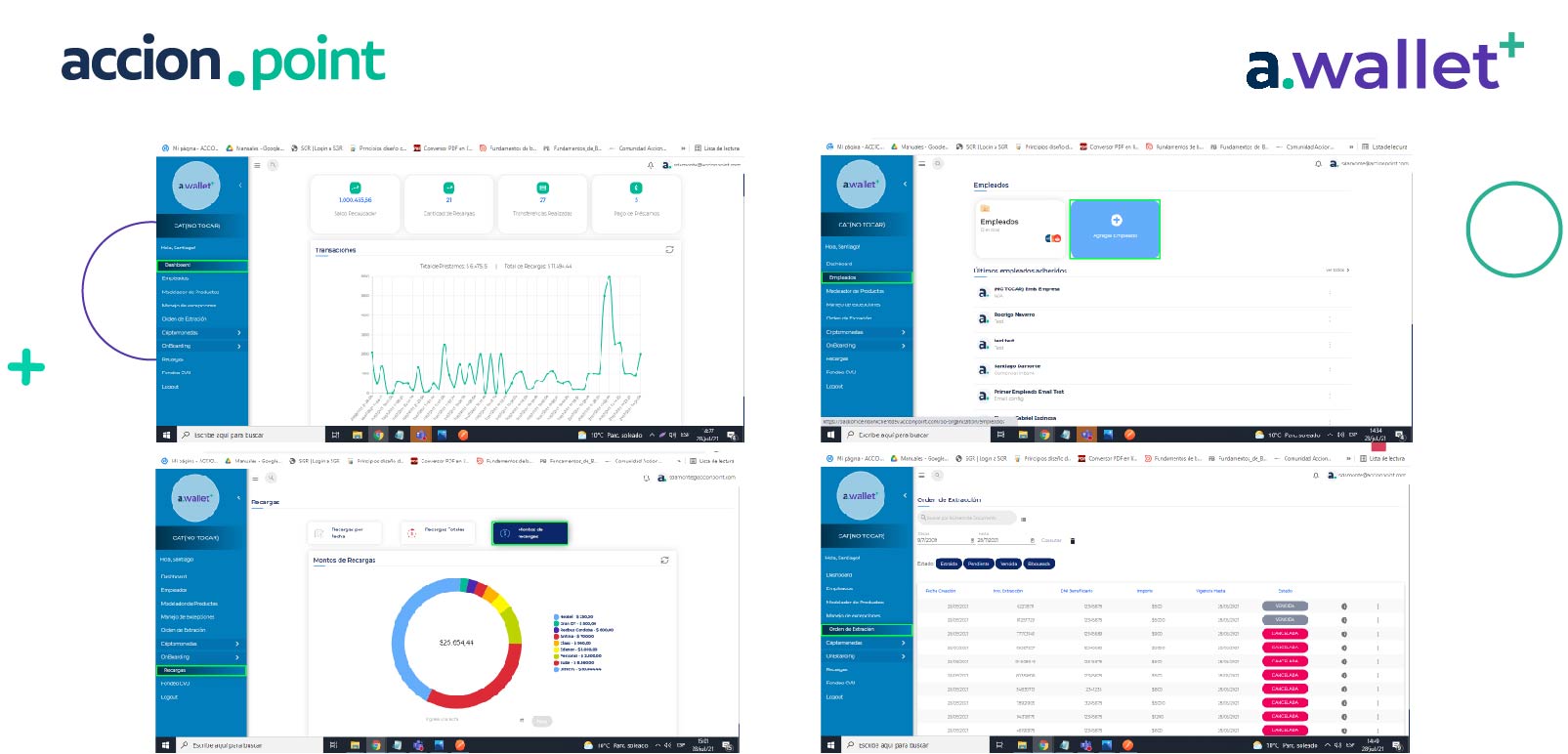Toggle the Vencida estado filter

[x=1009, y=564]
